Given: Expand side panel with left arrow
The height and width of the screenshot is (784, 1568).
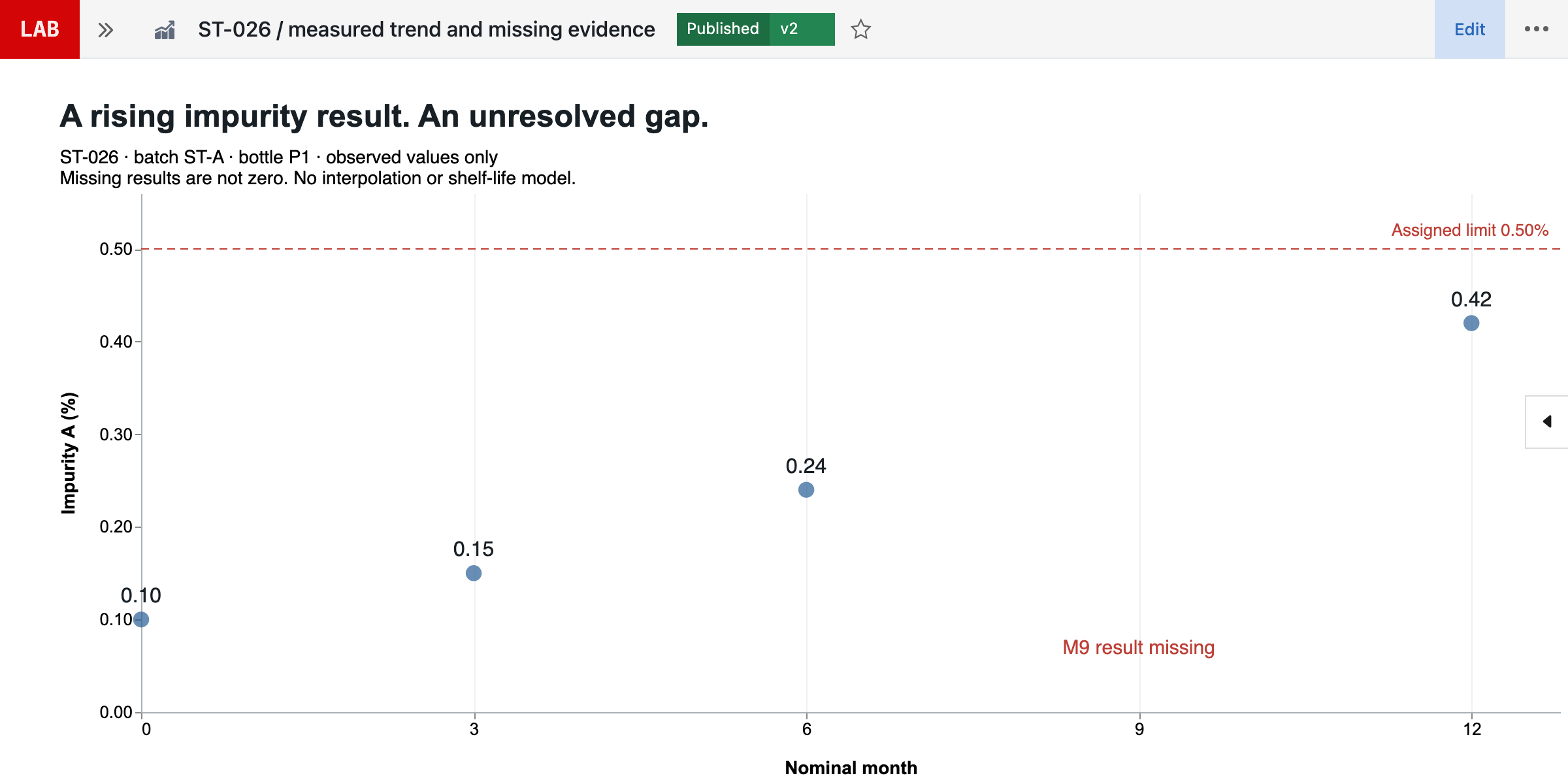Looking at the screenshot, I should 1546,421.
